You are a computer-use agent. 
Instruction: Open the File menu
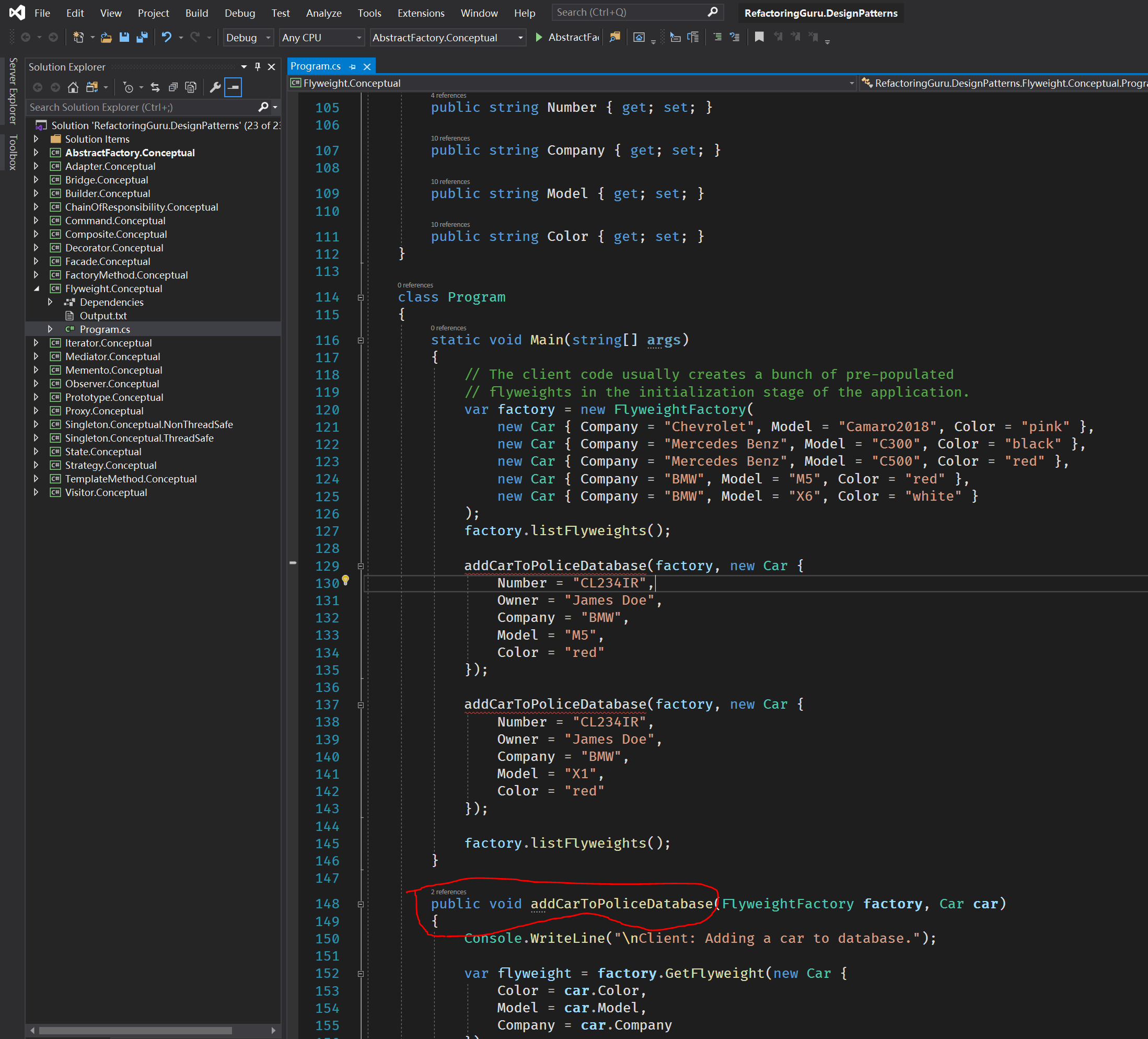pyautogui.click(x=42, y=13)
